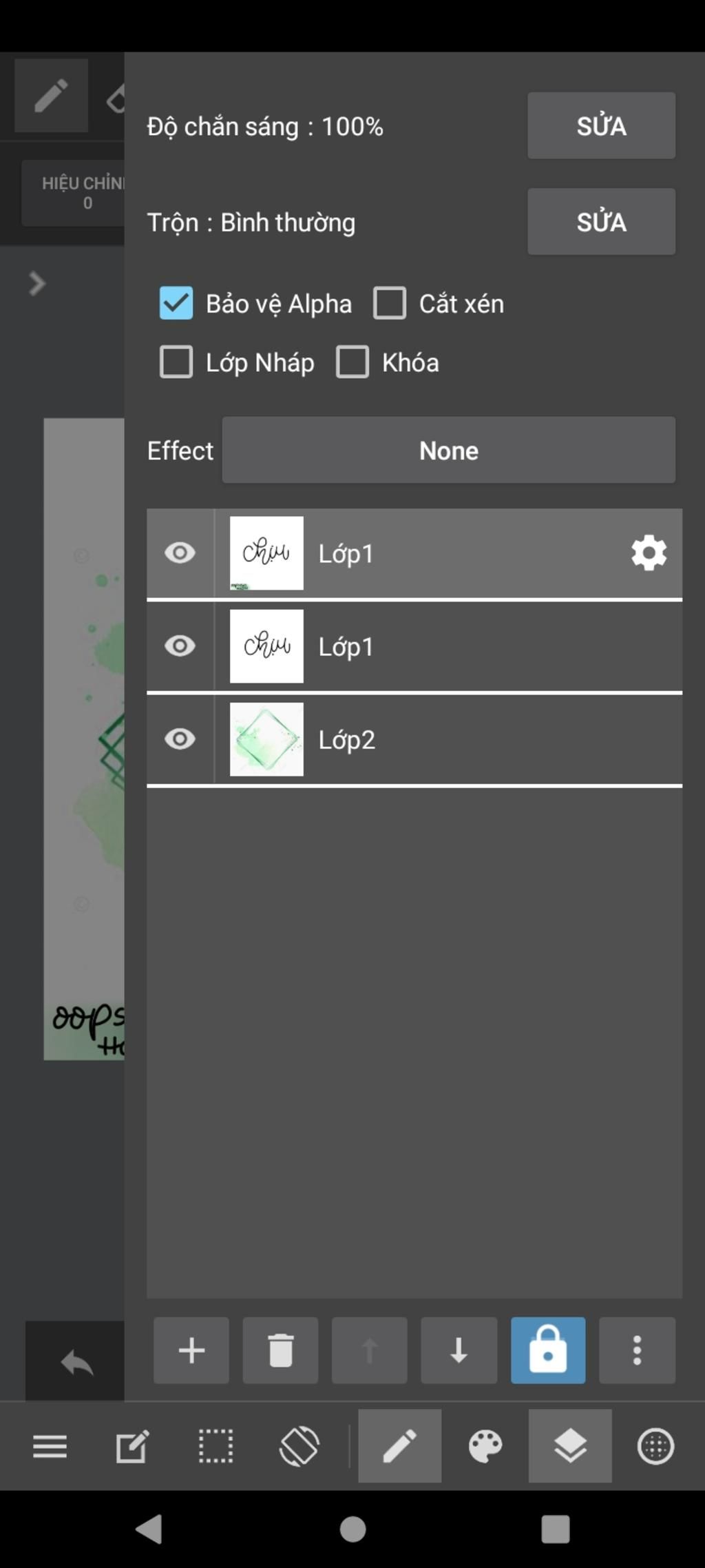The width and height of the screenshot is (705, 1568).
Task: Select the dashed rectangle selection tool
Action: [215, 1446]
